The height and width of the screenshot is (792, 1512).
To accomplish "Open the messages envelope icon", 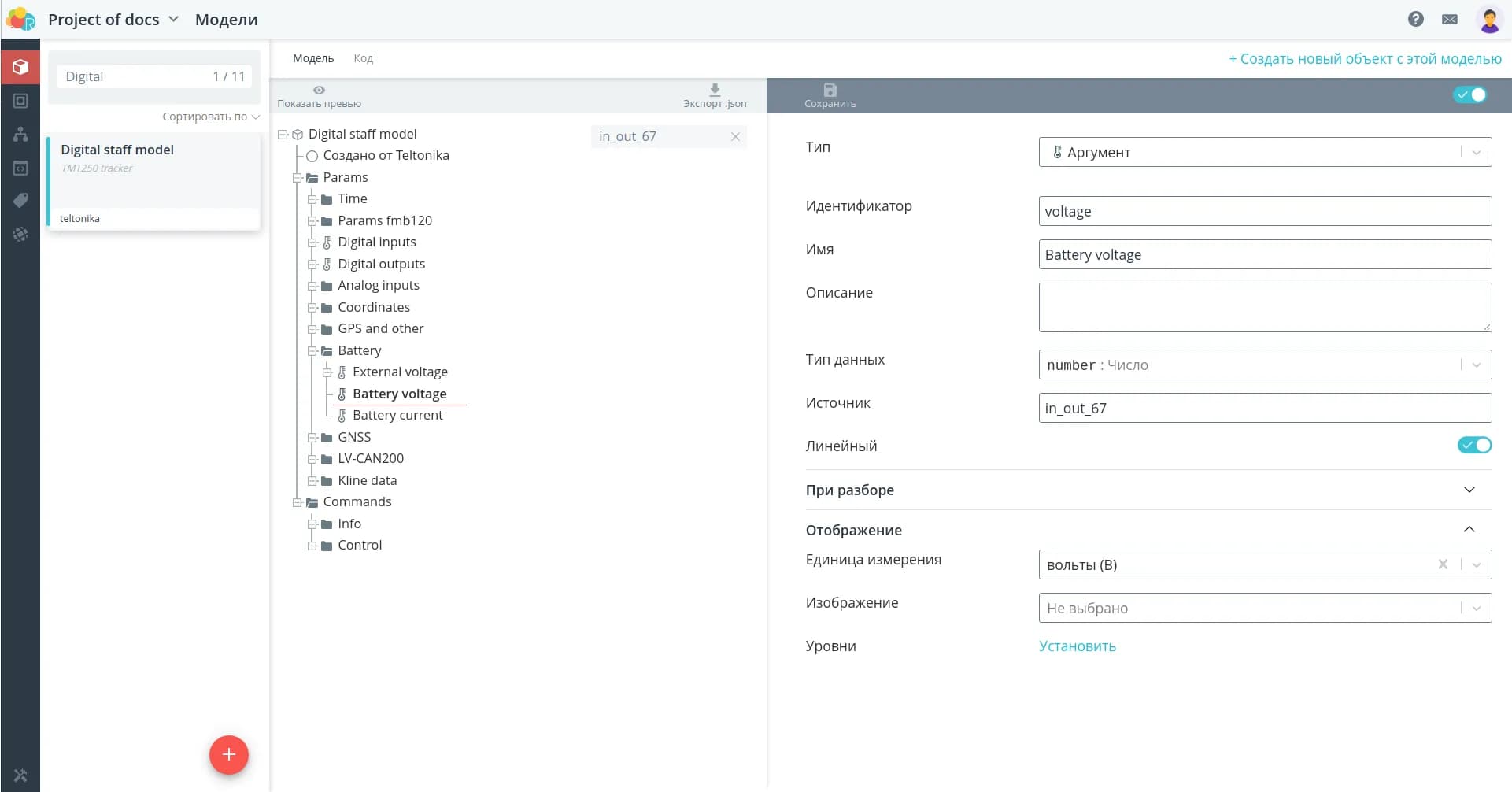I will pos(1449,19).
